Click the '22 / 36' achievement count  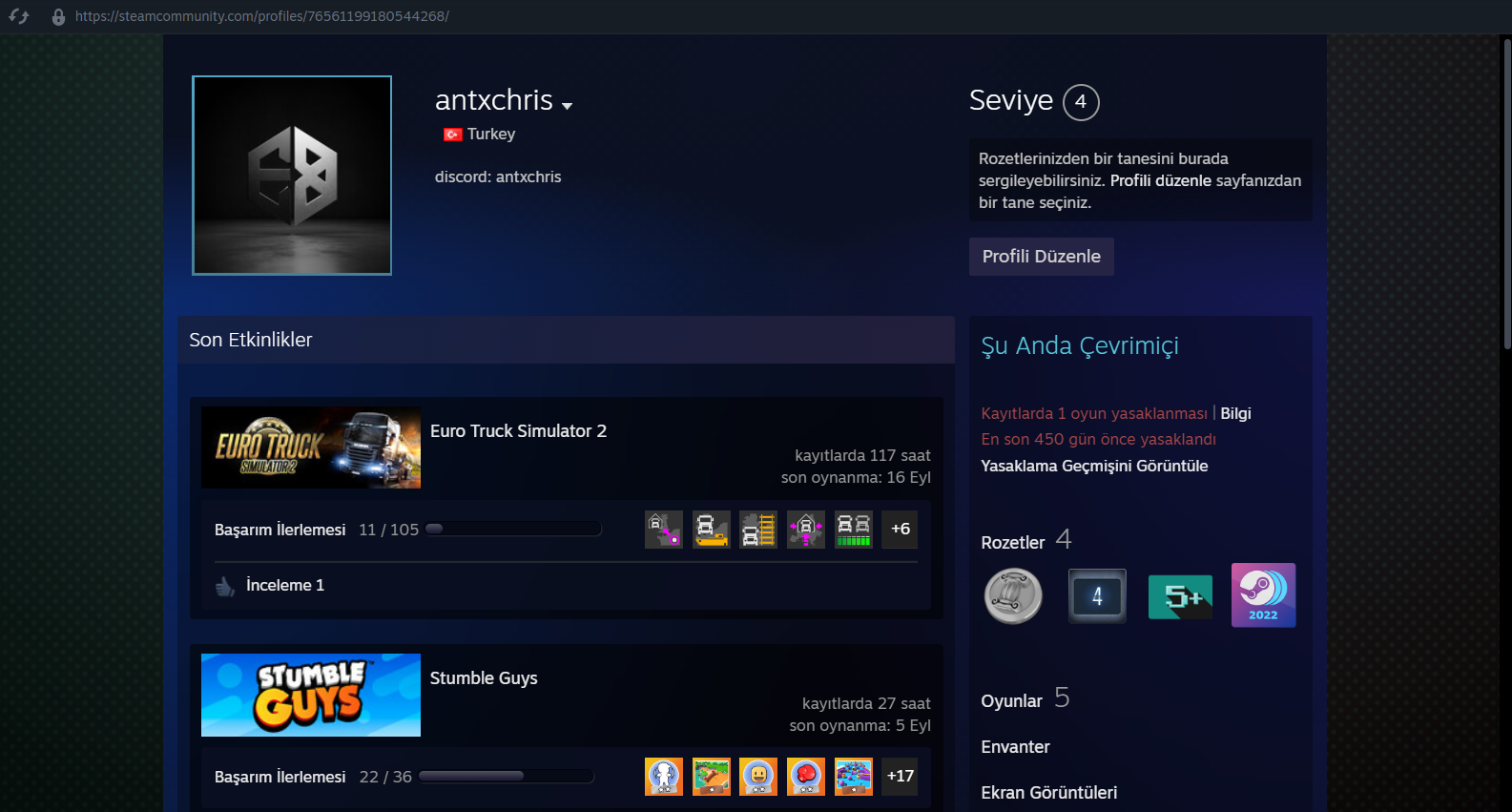pyautogui.click(x=385, y=777)
